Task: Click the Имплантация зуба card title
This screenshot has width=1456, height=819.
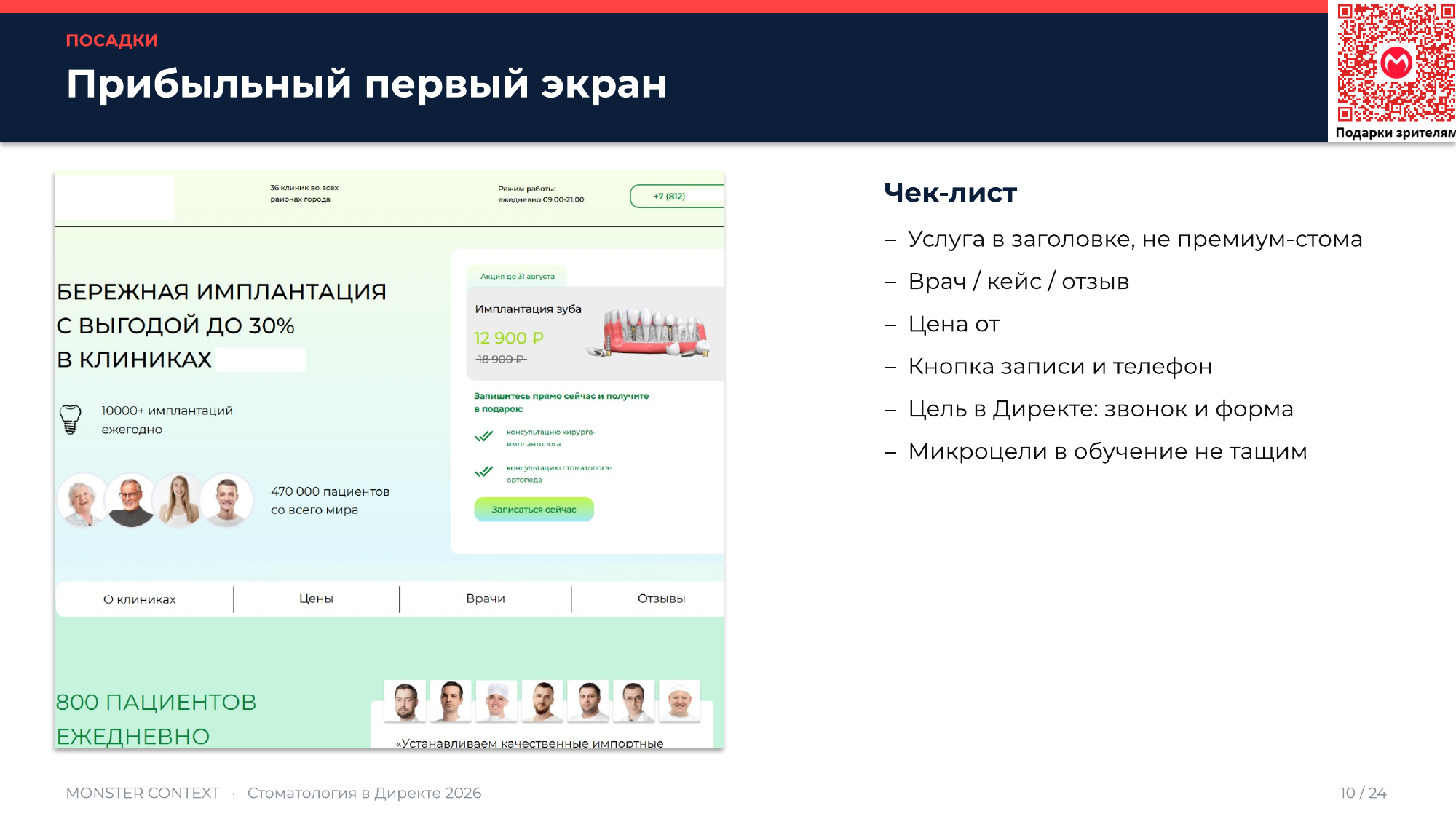Action: [529, 309]
